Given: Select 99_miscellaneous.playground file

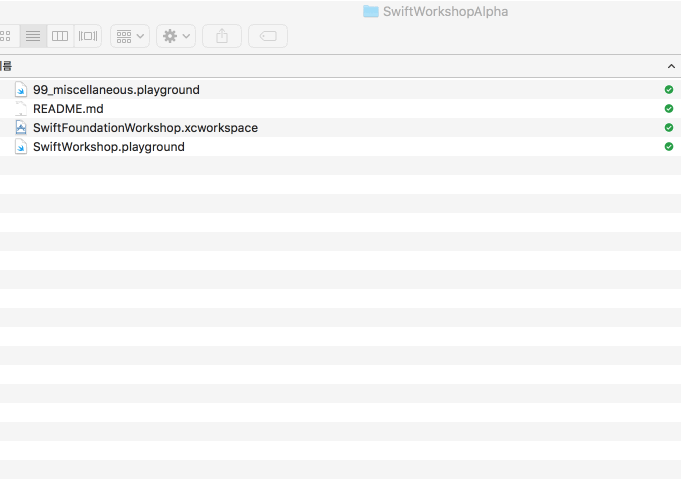Looking at the screenshot, I should tap(340, 89).
